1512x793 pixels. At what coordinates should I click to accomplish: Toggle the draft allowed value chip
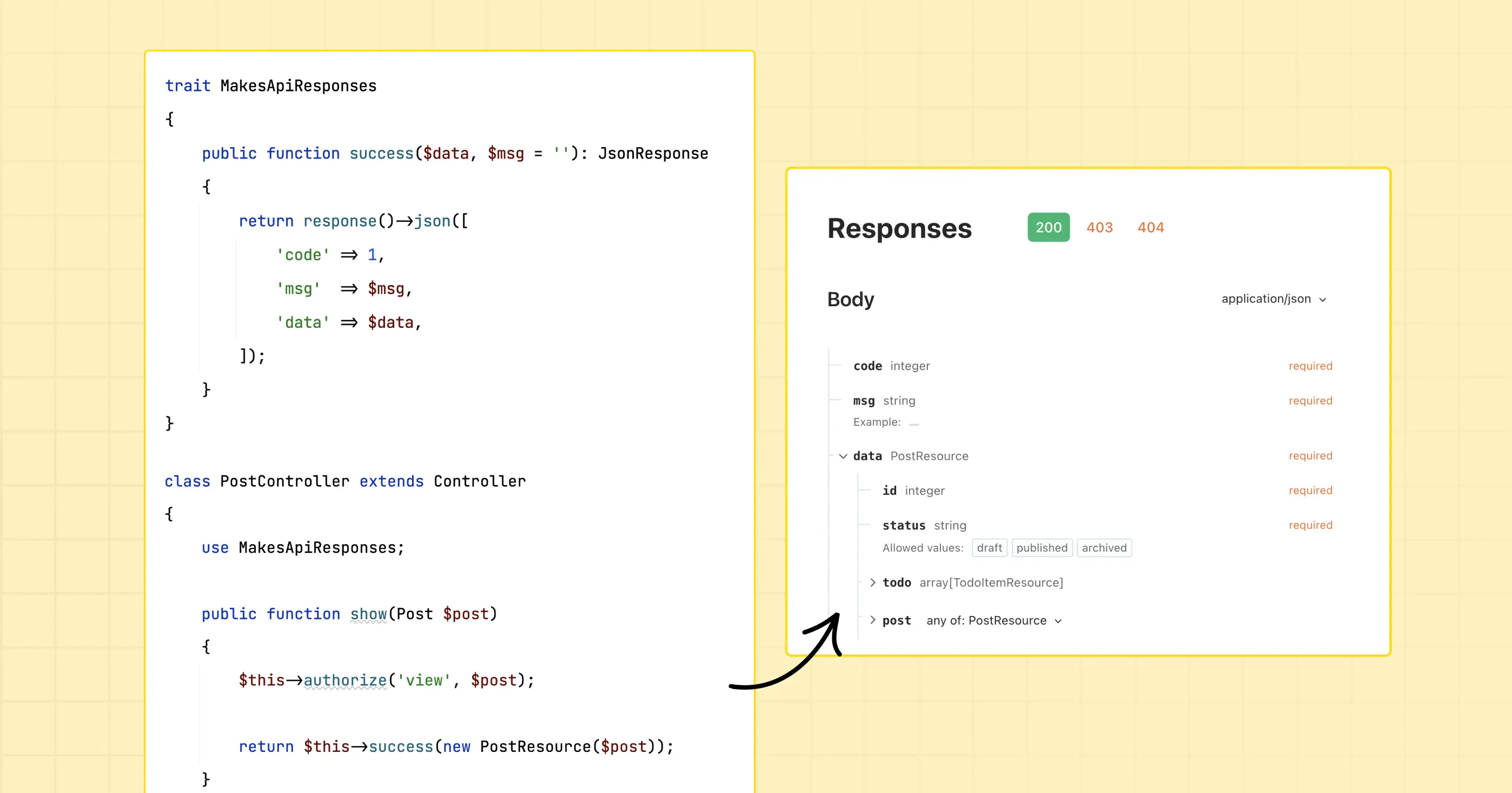984,548
